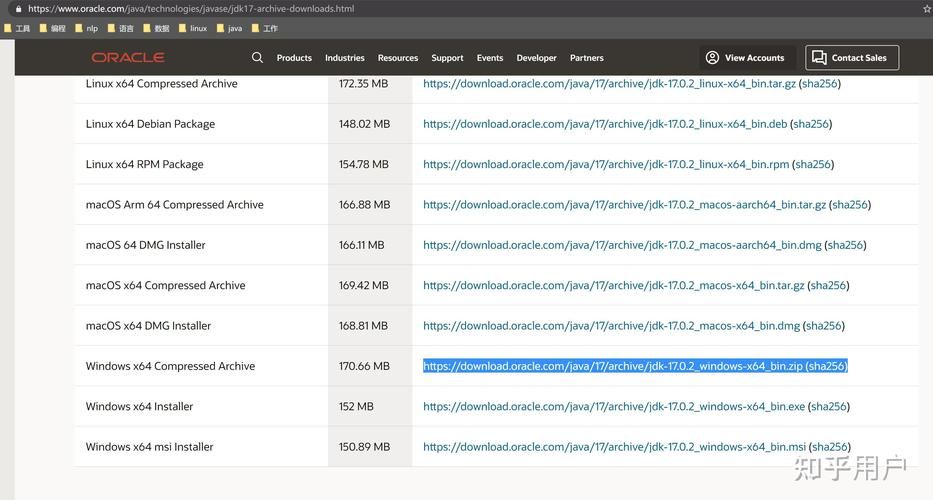
Task: Click the View Accounts user icon
Action: coord(712,57)
